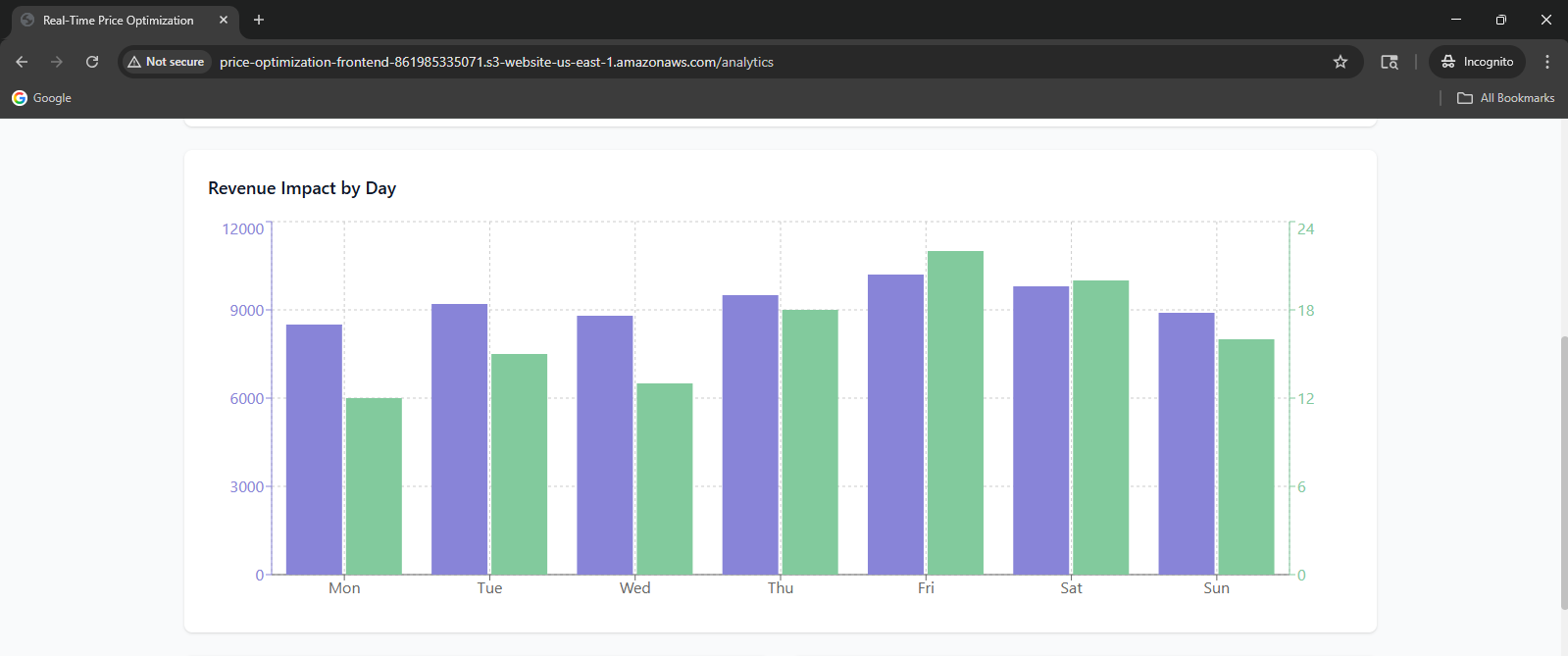
Task: Click the Not secure warning badge
Action: pos(167,62)
